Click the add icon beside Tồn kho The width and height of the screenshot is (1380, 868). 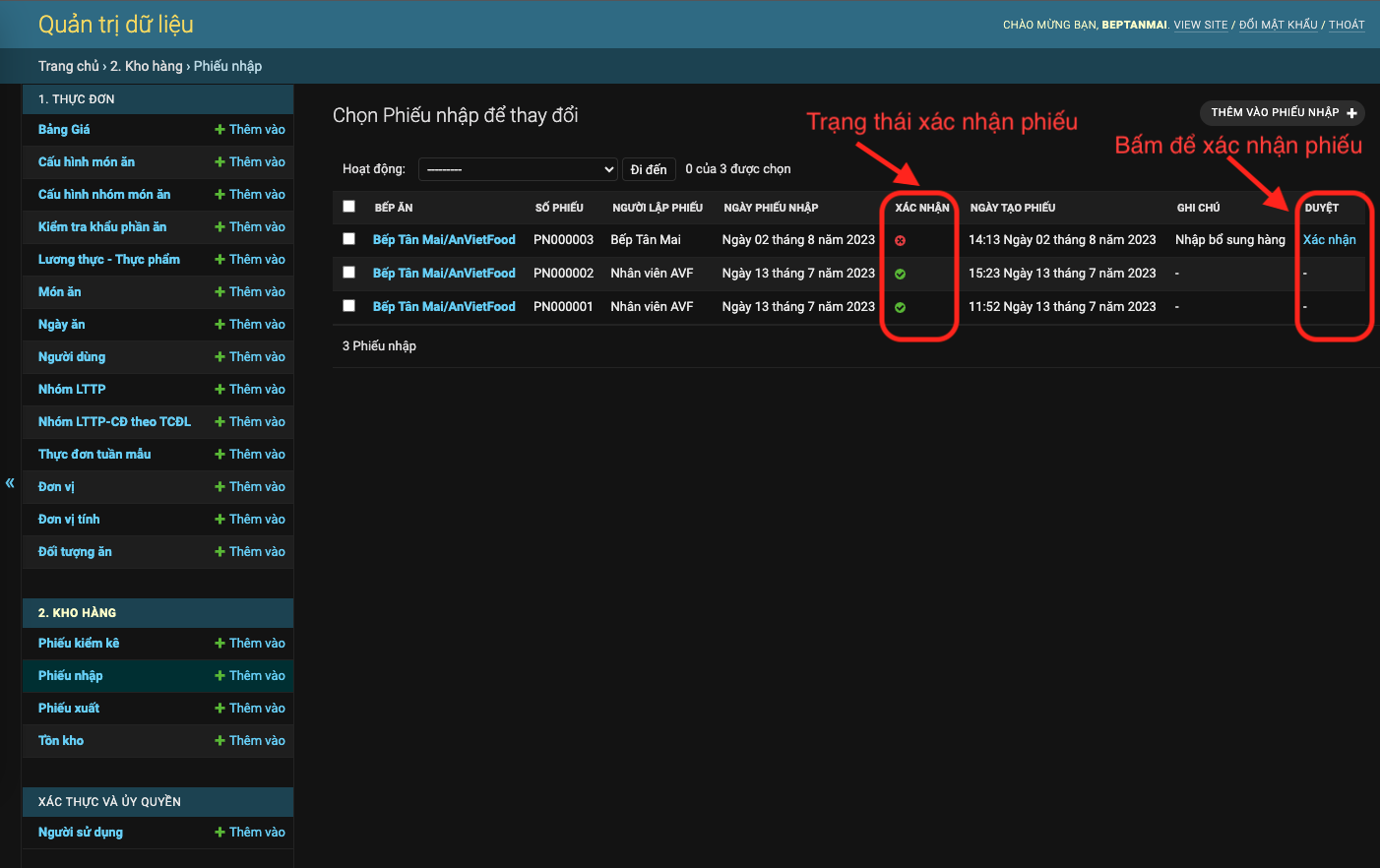219,740
